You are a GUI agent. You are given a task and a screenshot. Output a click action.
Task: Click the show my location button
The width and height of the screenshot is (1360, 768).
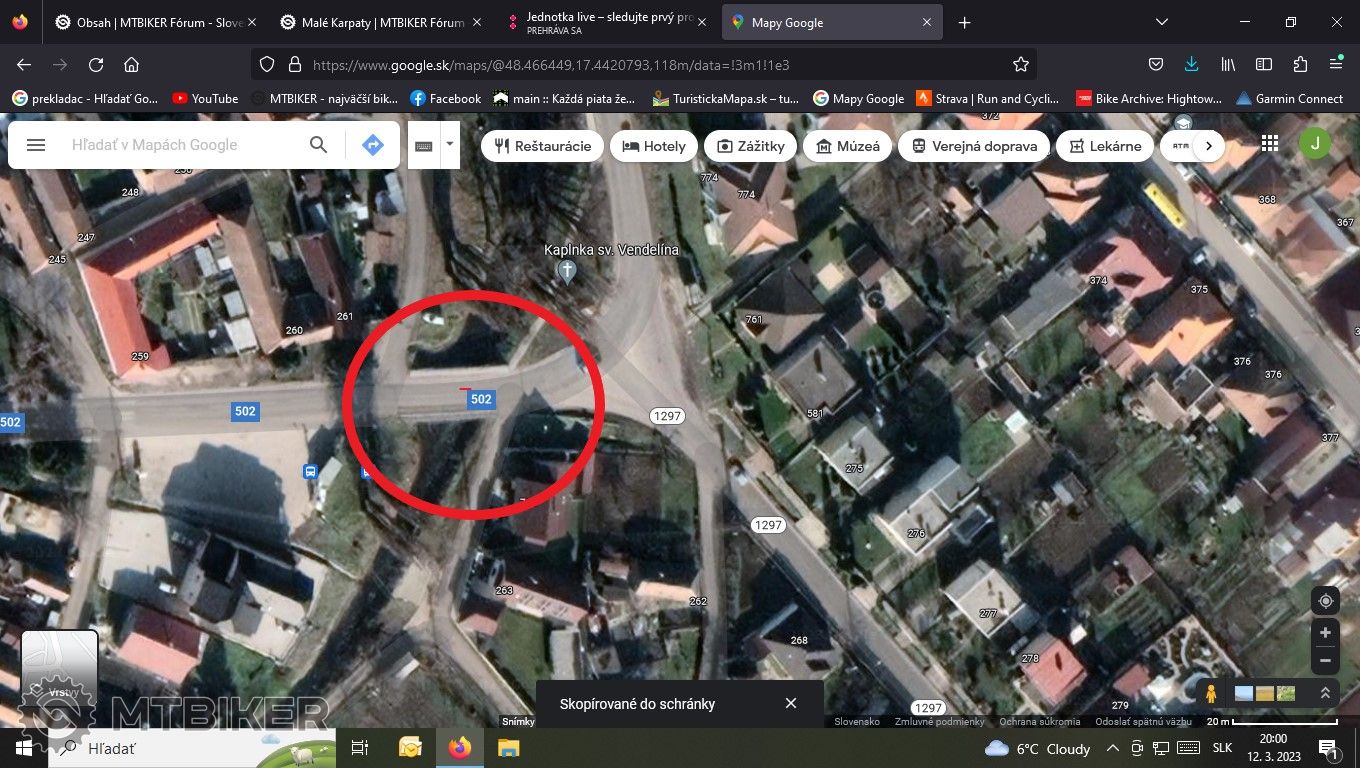pos(1325,601)
